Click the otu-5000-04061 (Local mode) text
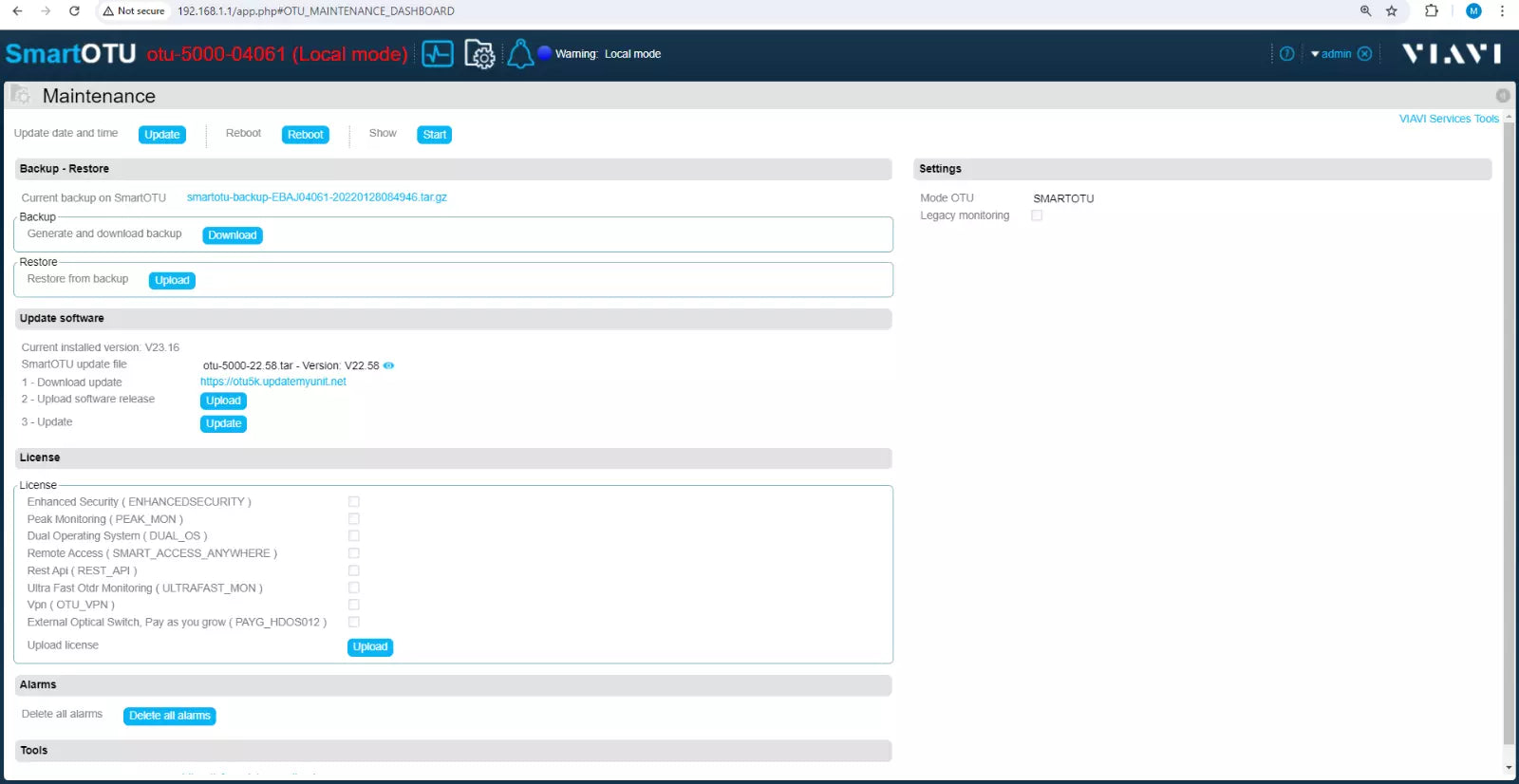The width and height of the screenshot is (1519, 784). click(x=277, y=54)
